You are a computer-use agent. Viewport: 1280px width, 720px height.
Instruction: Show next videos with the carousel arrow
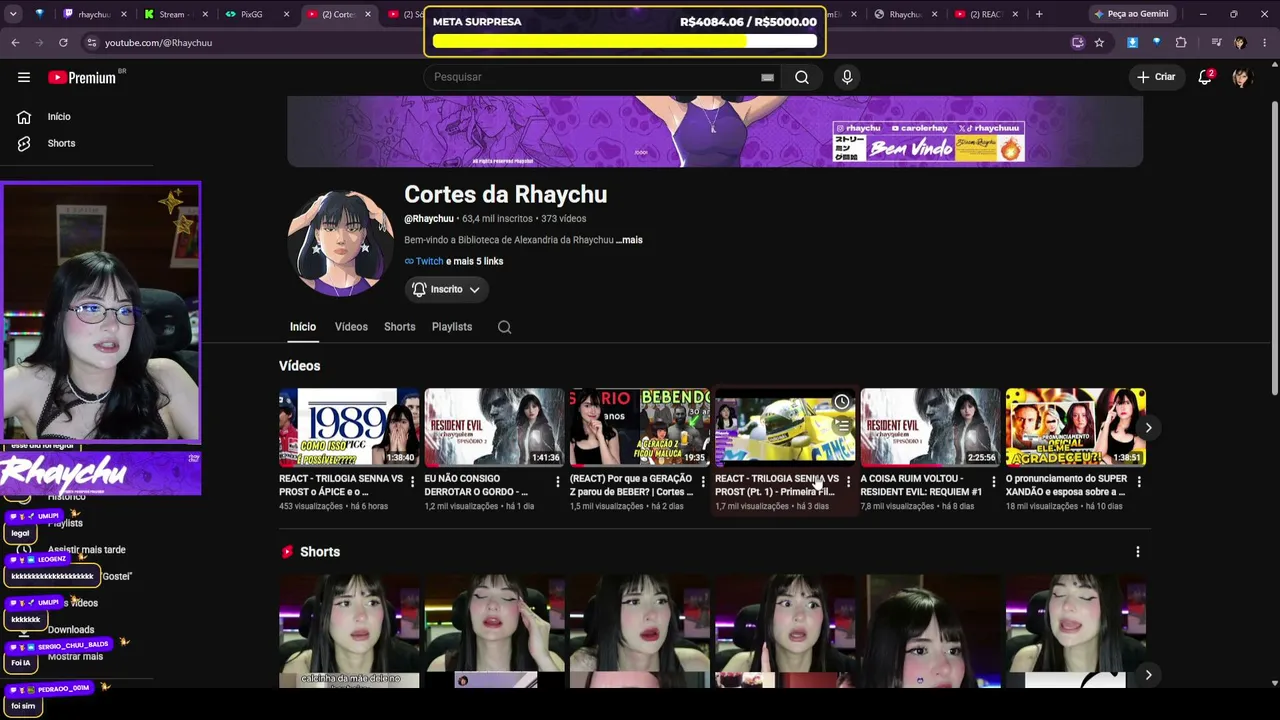click(x=1148, y=428)
